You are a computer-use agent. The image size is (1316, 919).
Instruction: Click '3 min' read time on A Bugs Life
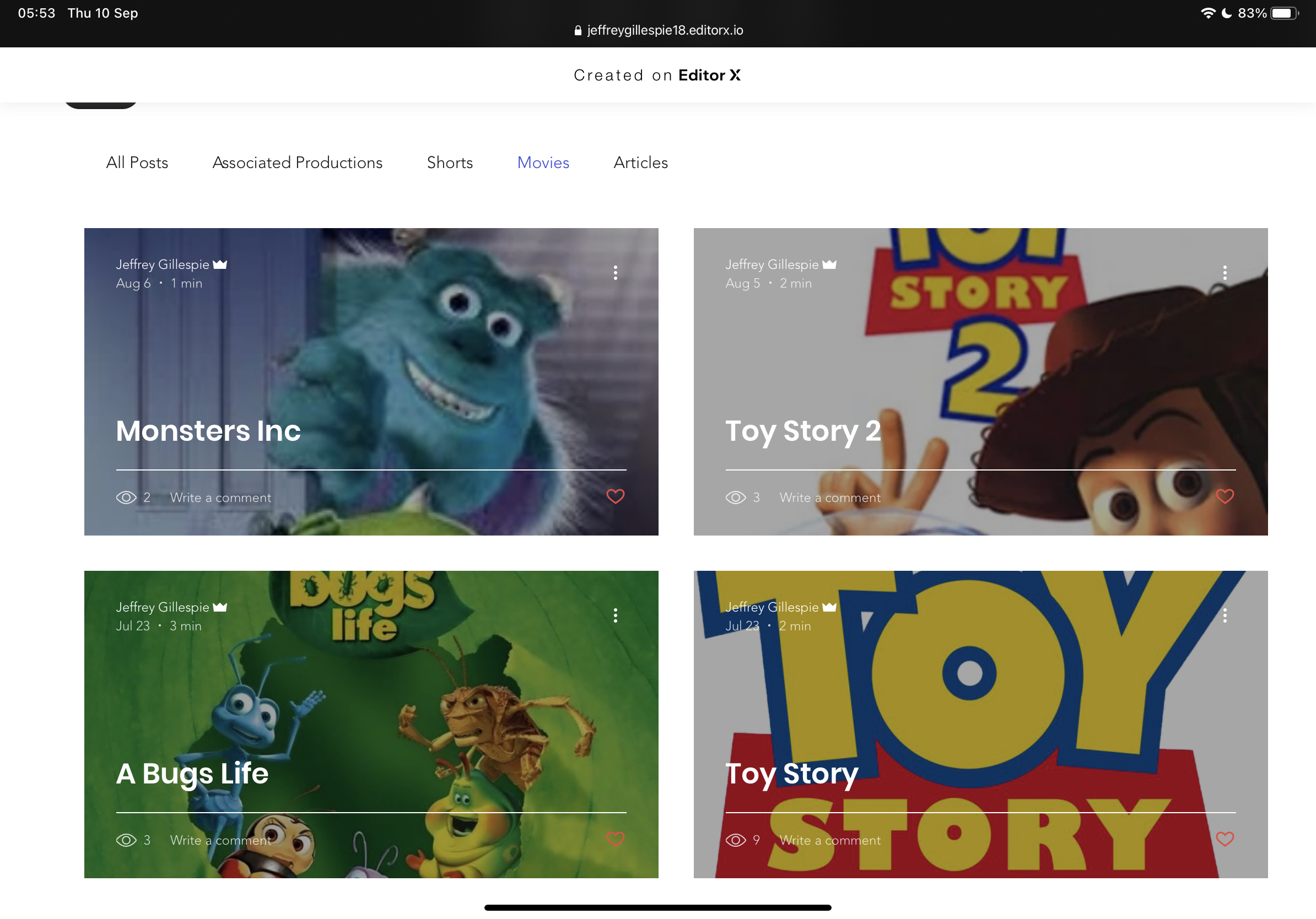tap(186, 626)
